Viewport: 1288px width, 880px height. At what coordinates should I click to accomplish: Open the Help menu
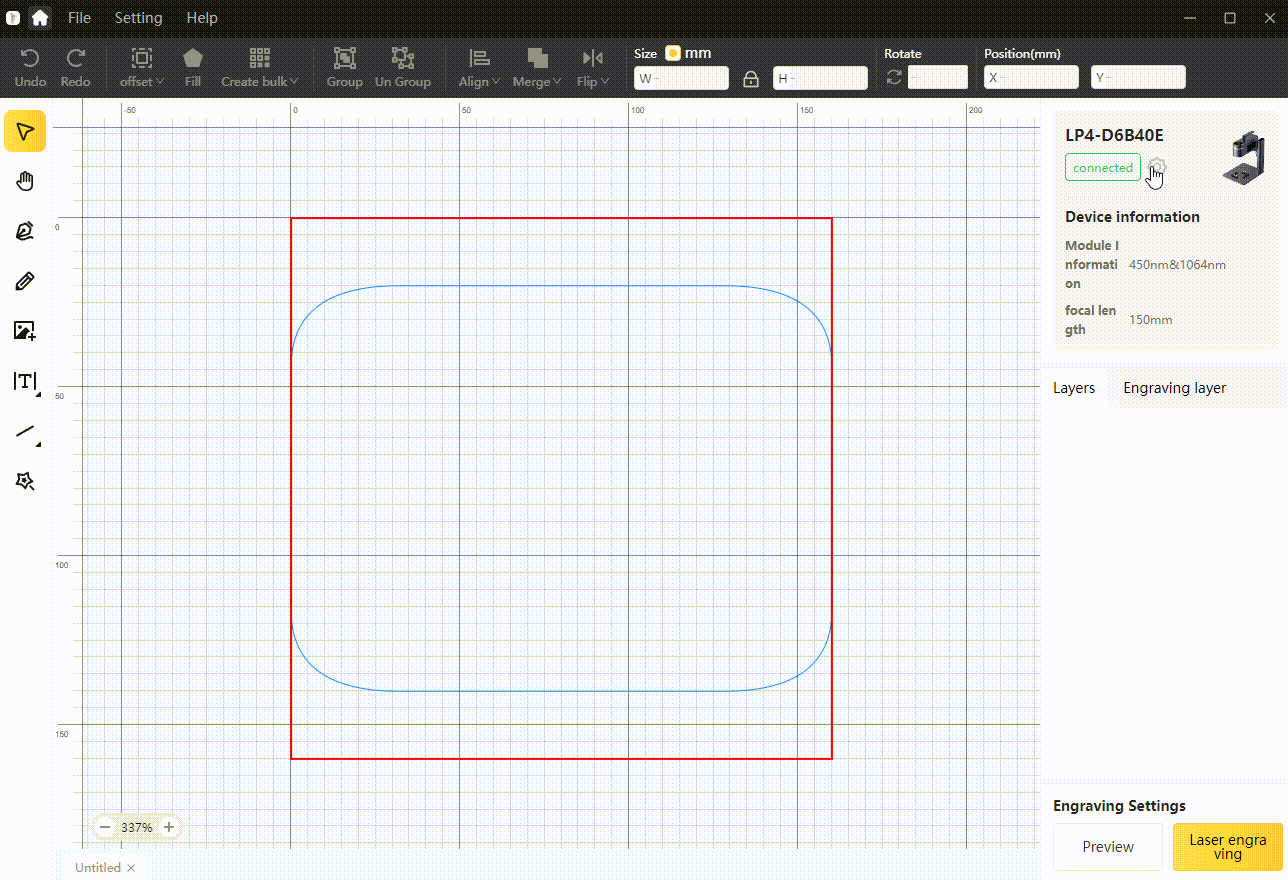point(202,18)
